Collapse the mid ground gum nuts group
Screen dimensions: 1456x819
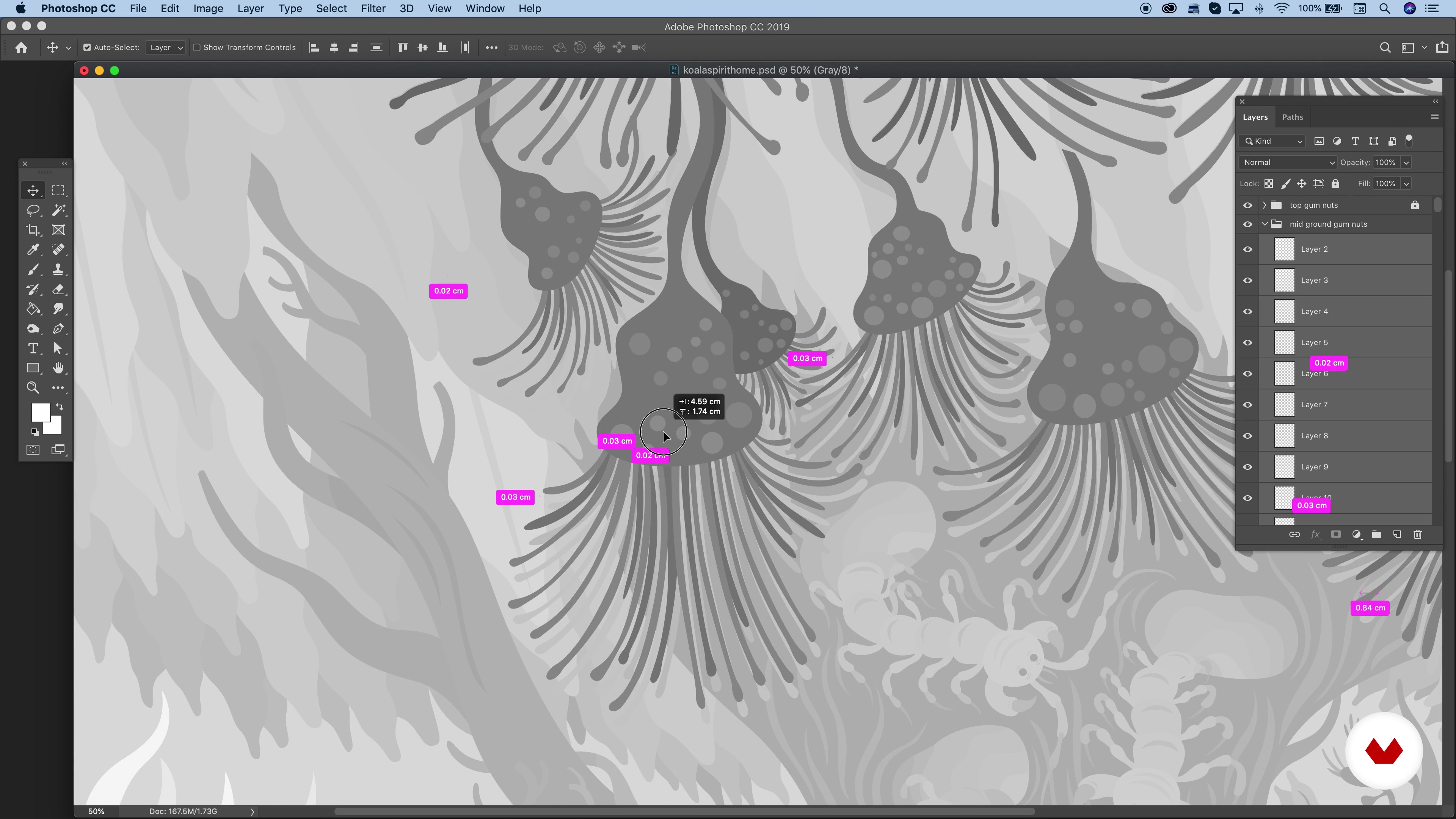coord(1265,224)
